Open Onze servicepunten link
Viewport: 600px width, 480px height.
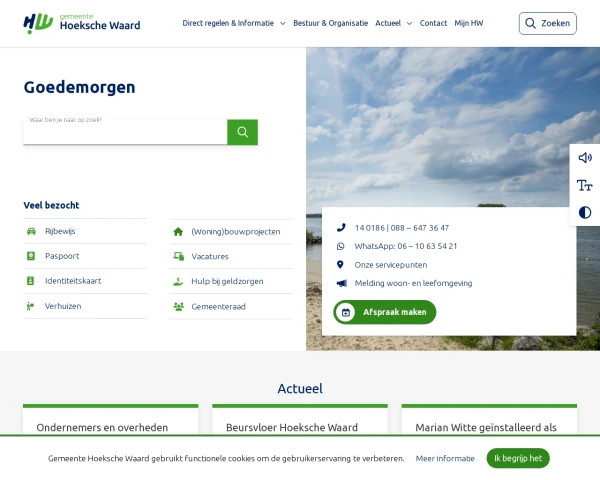(391, 265)
